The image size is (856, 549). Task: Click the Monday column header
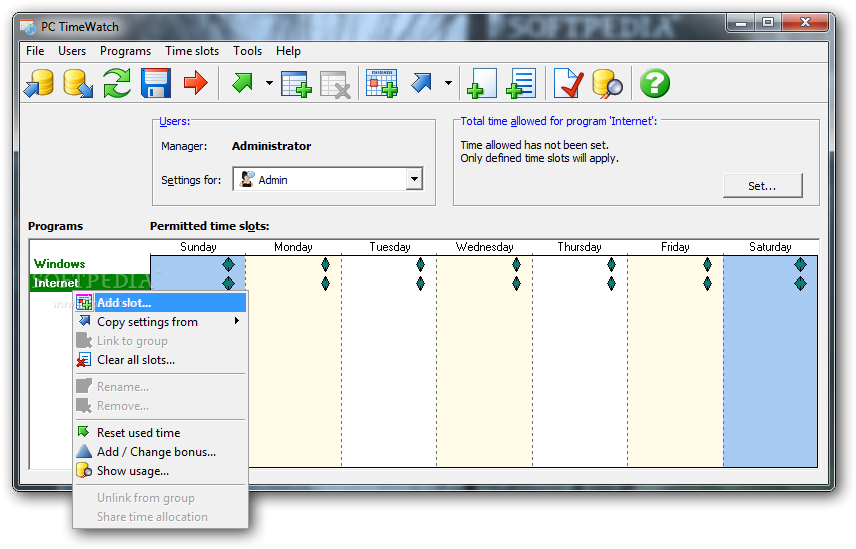(293, 247)
